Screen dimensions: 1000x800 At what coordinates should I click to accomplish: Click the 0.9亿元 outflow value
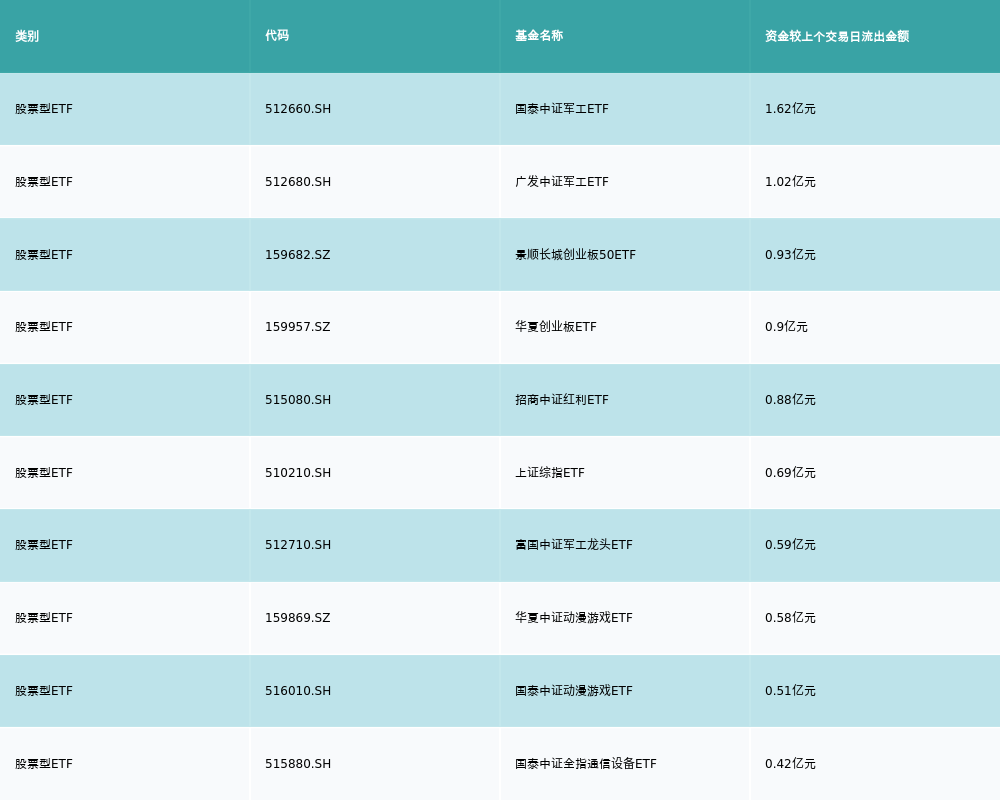click(x=786, y=327)
